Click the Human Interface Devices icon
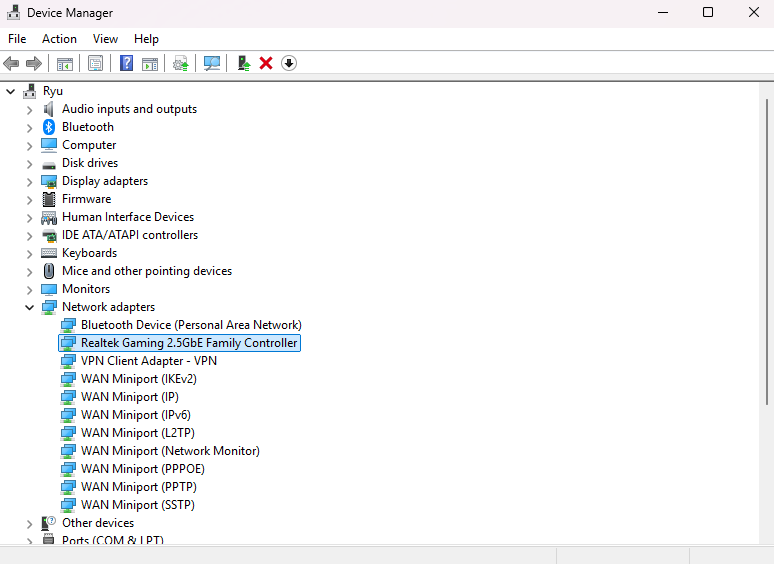 tap(49, 218)
